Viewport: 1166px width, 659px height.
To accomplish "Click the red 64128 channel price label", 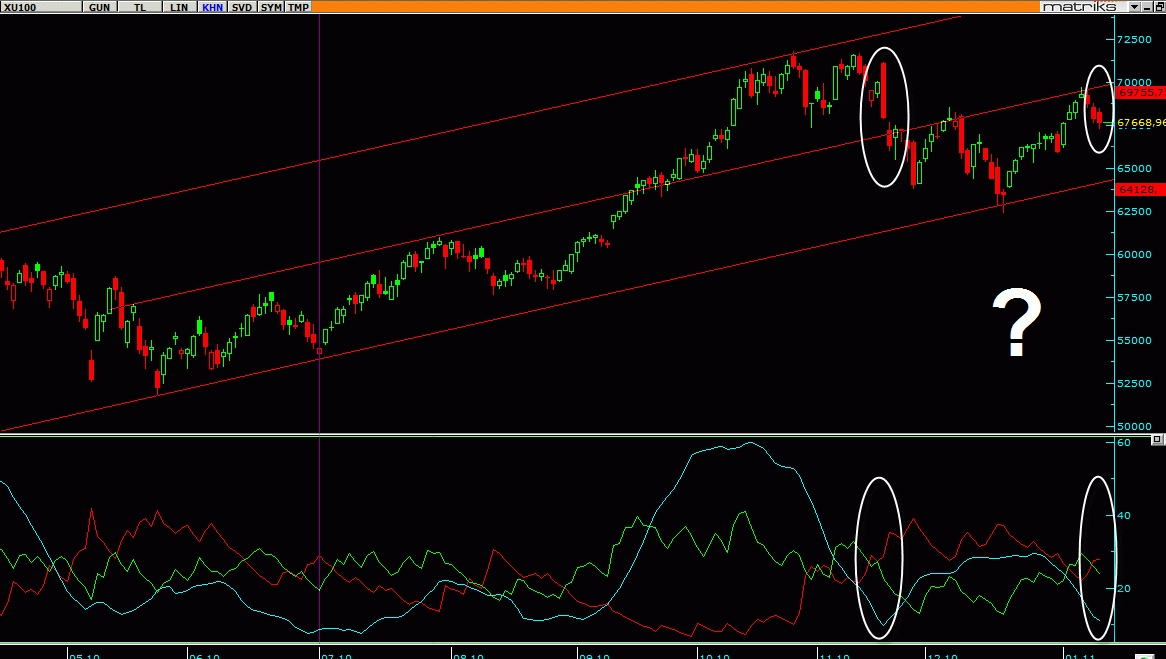I will point(1138,189).
